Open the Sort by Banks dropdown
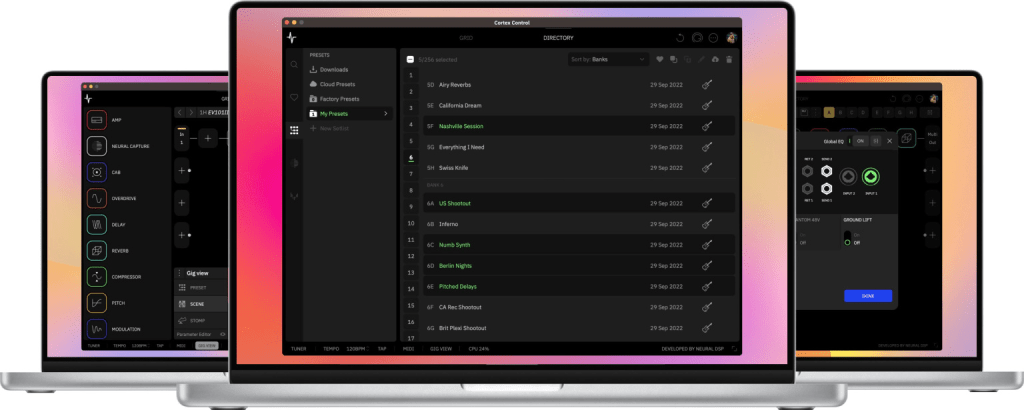Screen dimensions: 1024x410 [x=609, y=60]
